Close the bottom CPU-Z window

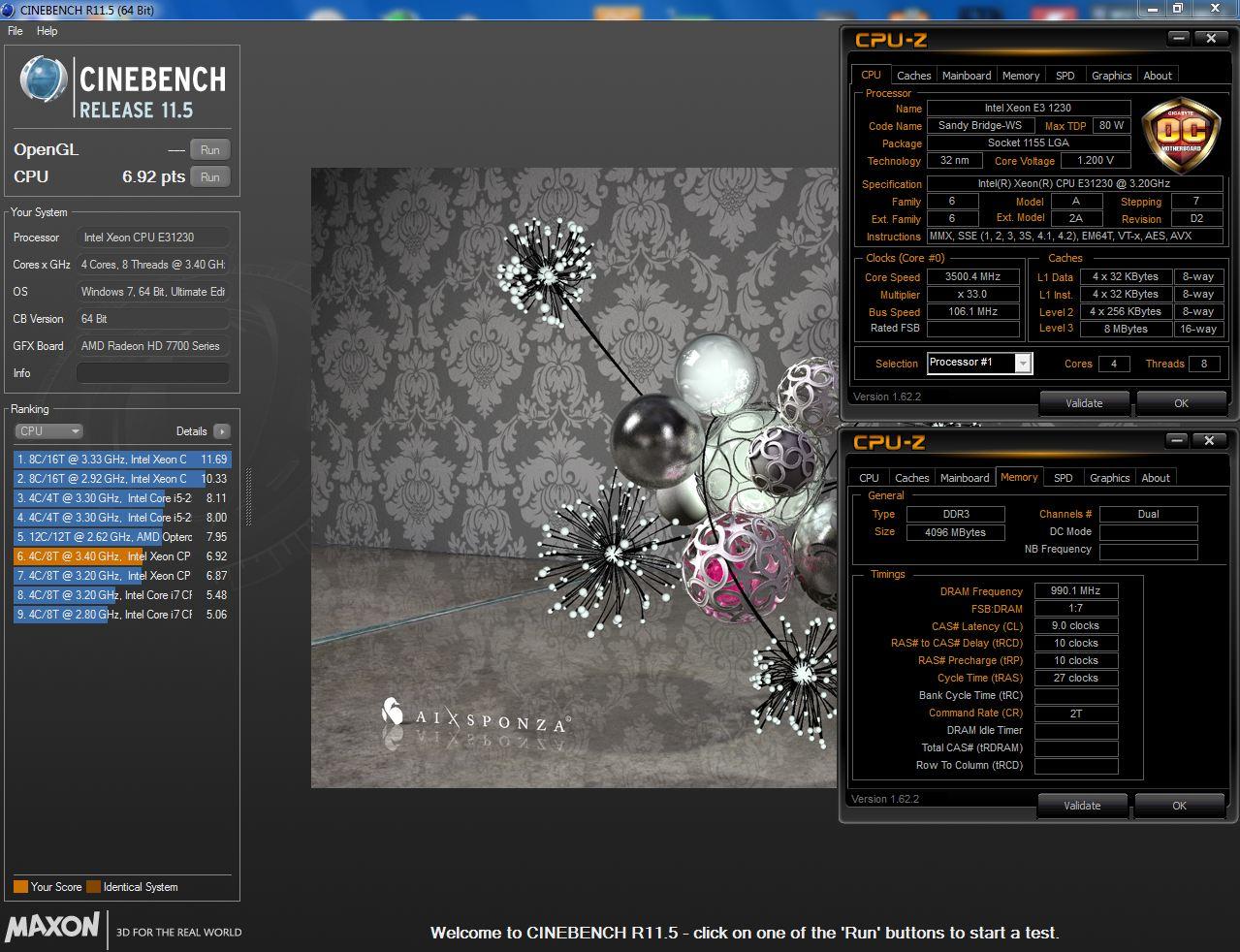(1209, 441)
